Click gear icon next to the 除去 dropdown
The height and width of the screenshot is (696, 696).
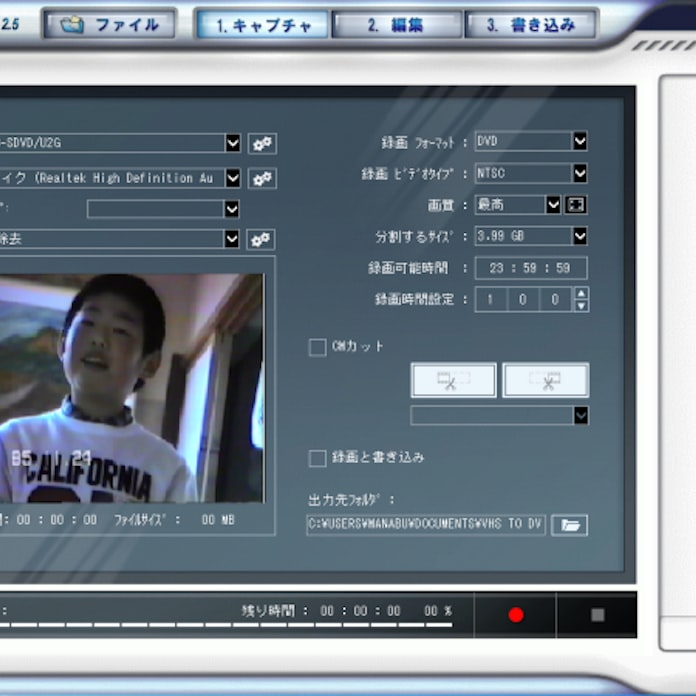click(x=261, y=239)
